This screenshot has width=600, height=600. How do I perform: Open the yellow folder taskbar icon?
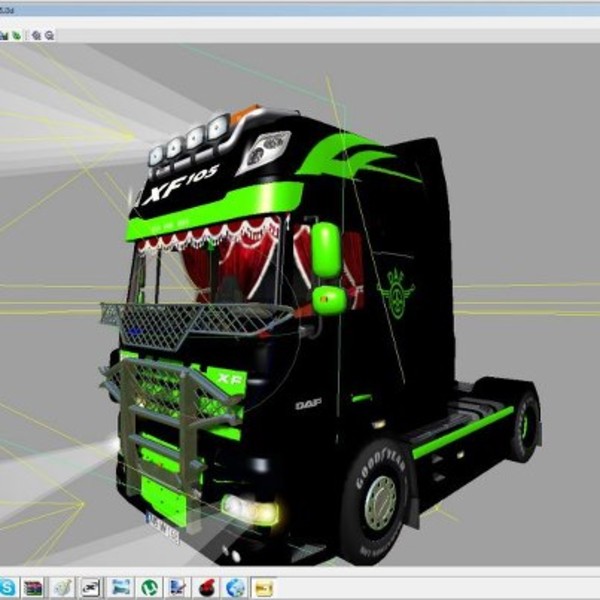(x=264, y=587)
